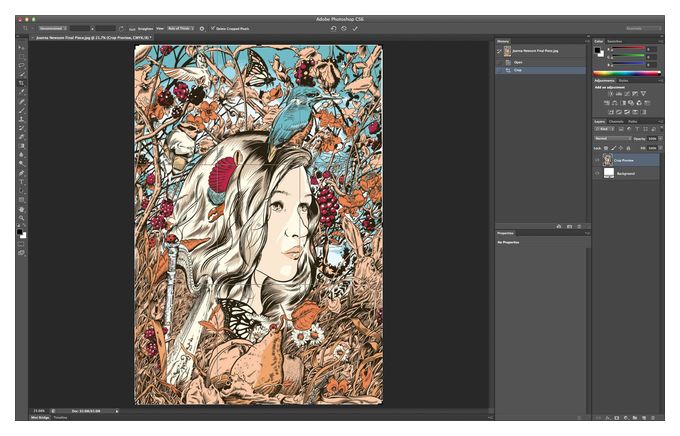This screenshot has height=436, width=680.
Task: Select the Dodge tool
Action: 21,164
